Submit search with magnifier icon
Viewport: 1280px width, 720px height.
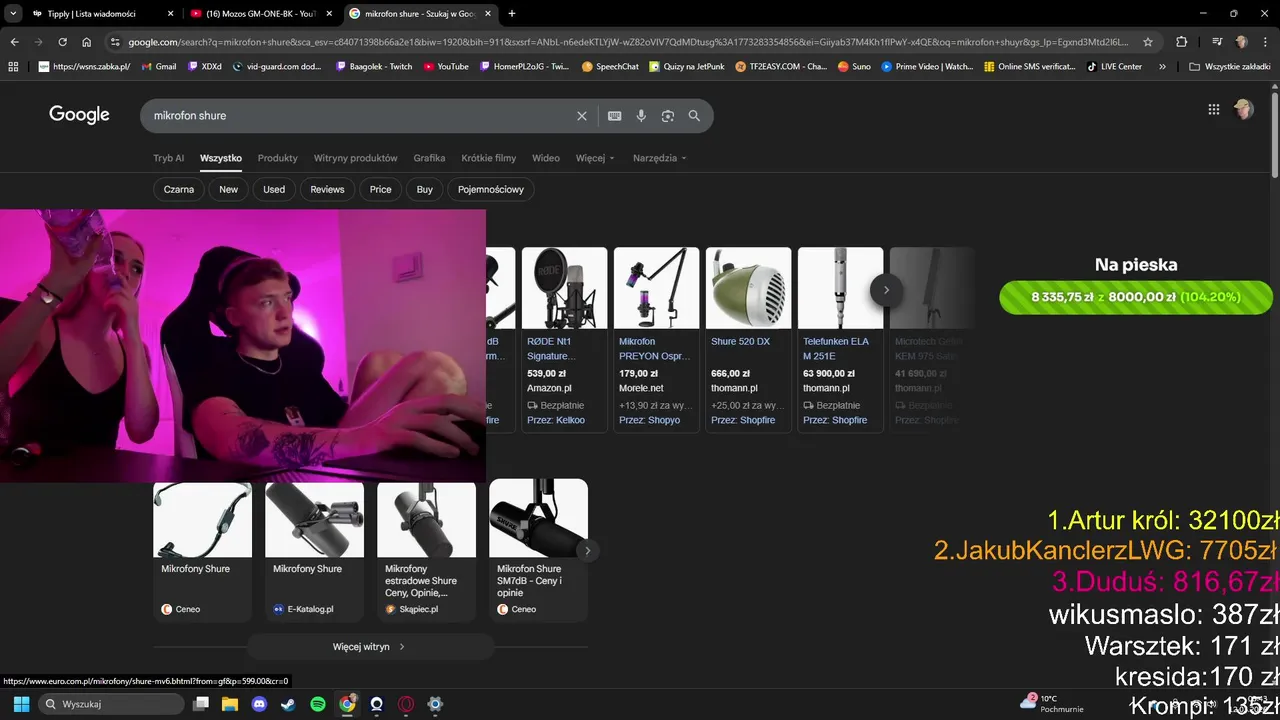(x=694, y=116)
